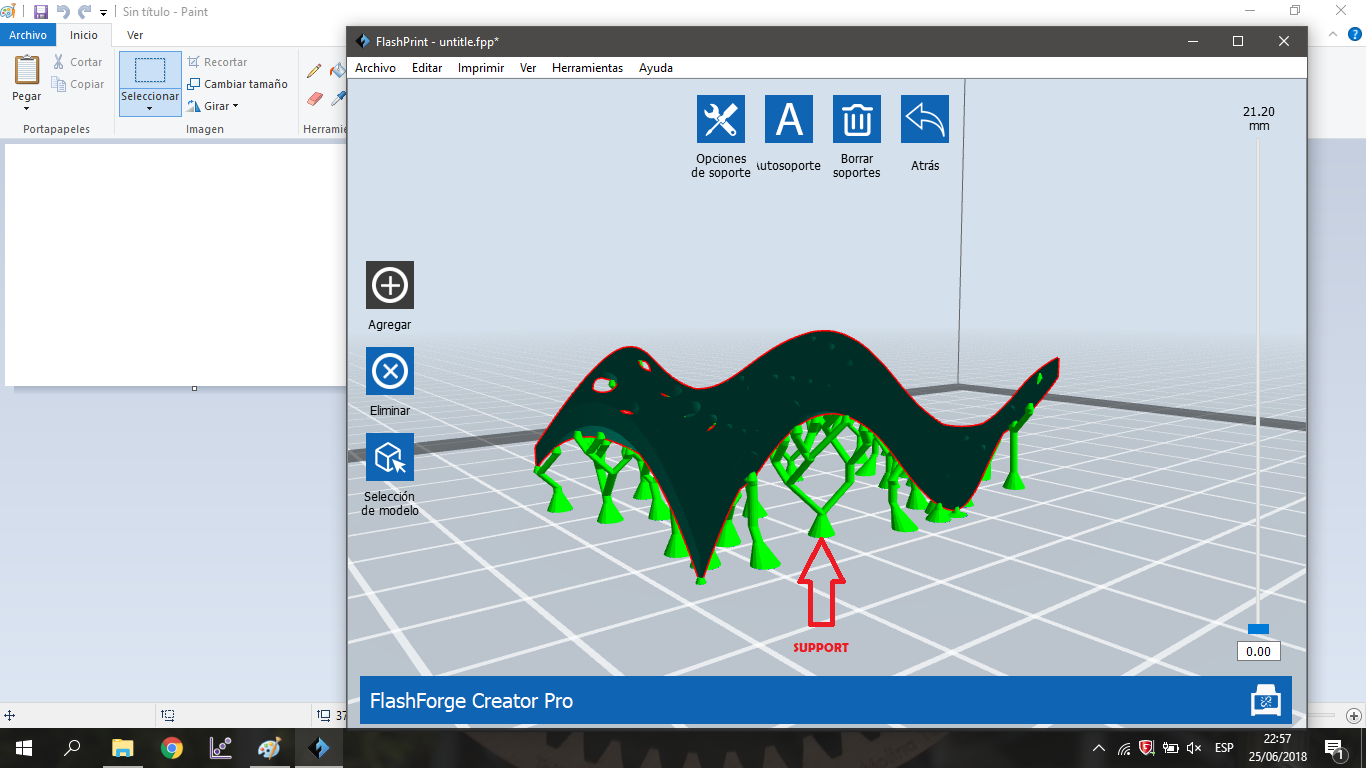Open the Ver menu in FlashPrint
Viewport: 1366px width, 768px height.
[x=528, y=68]
